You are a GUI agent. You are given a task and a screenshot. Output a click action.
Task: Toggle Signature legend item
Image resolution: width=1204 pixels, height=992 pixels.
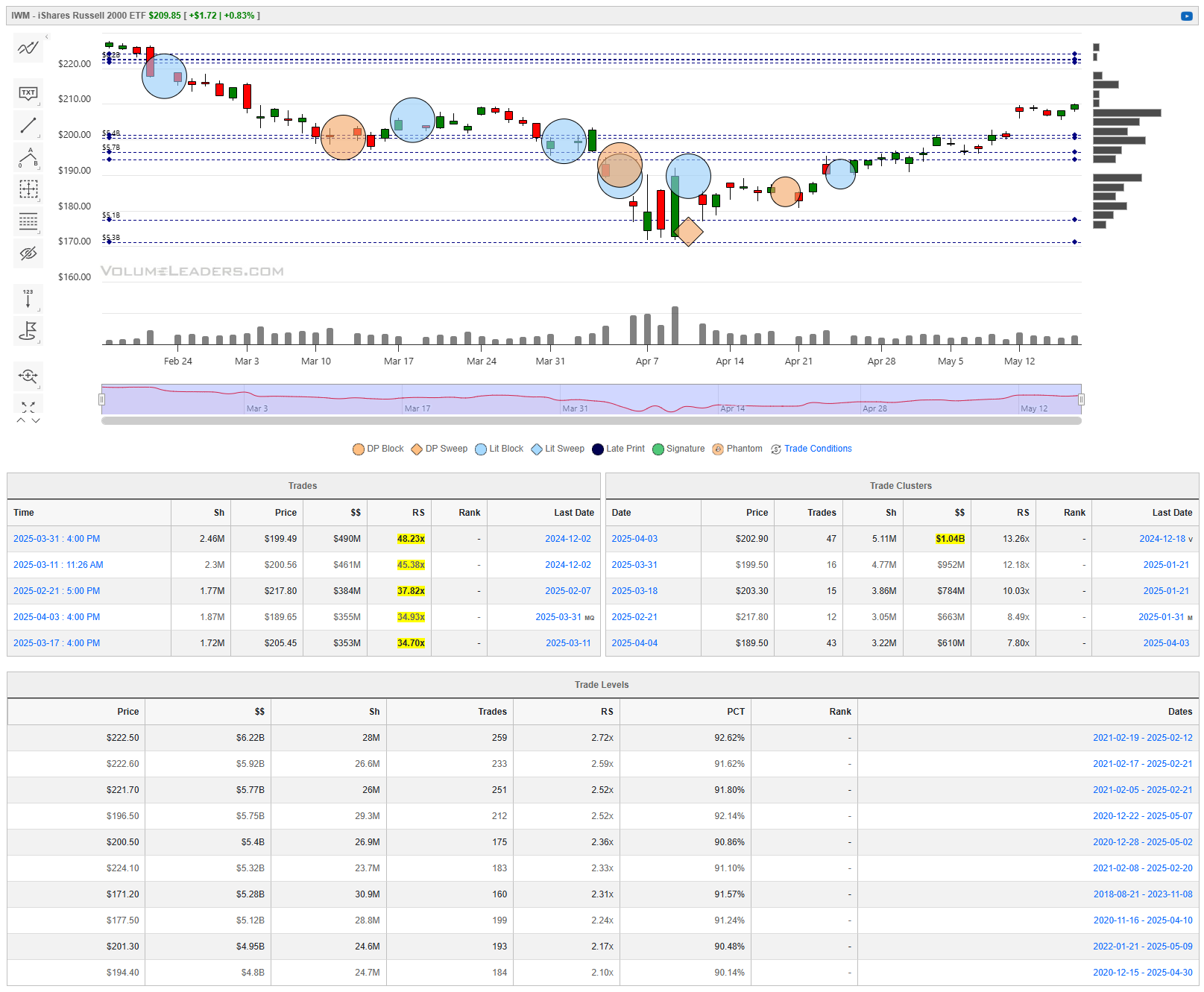[x=678, y=449]
